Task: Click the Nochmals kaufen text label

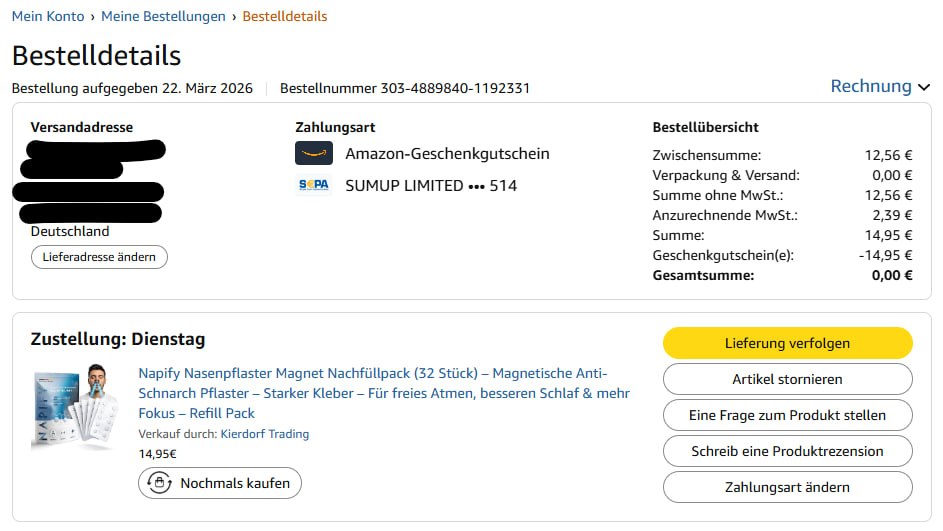Action: coord(235,483)
